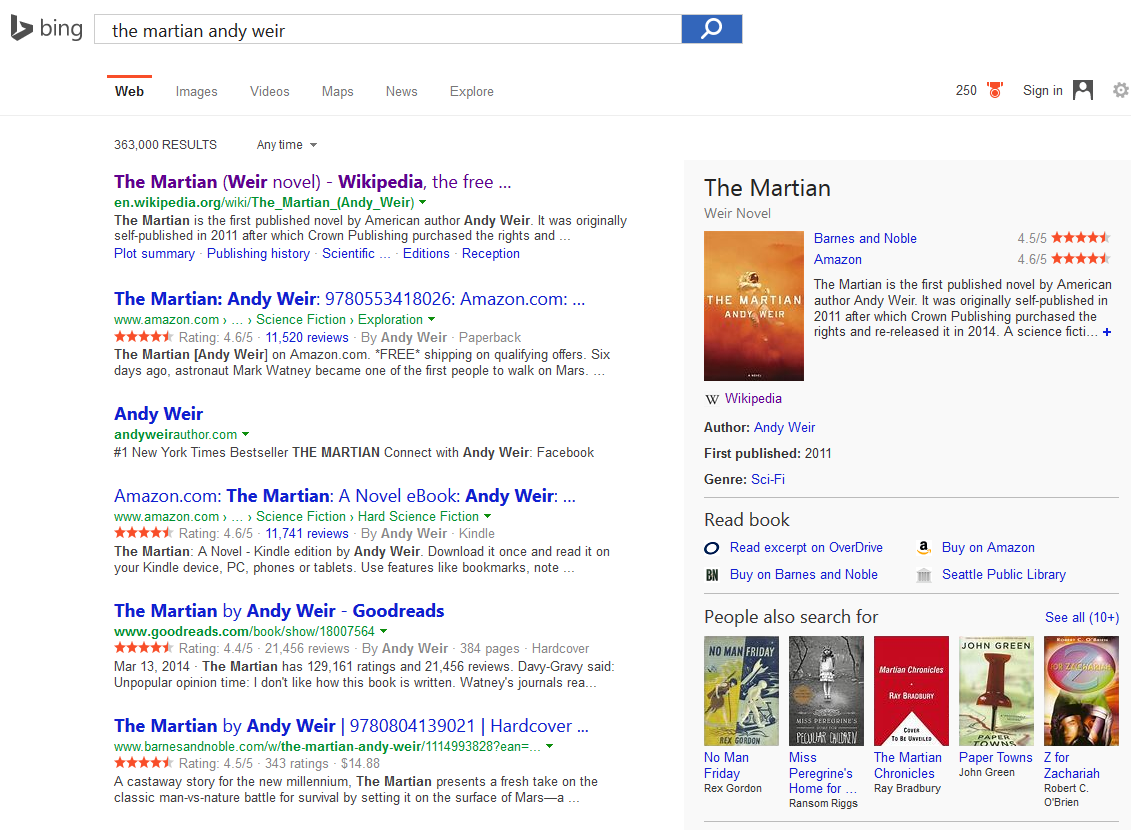Click See all (10+) related searches

coord(1081,617)
